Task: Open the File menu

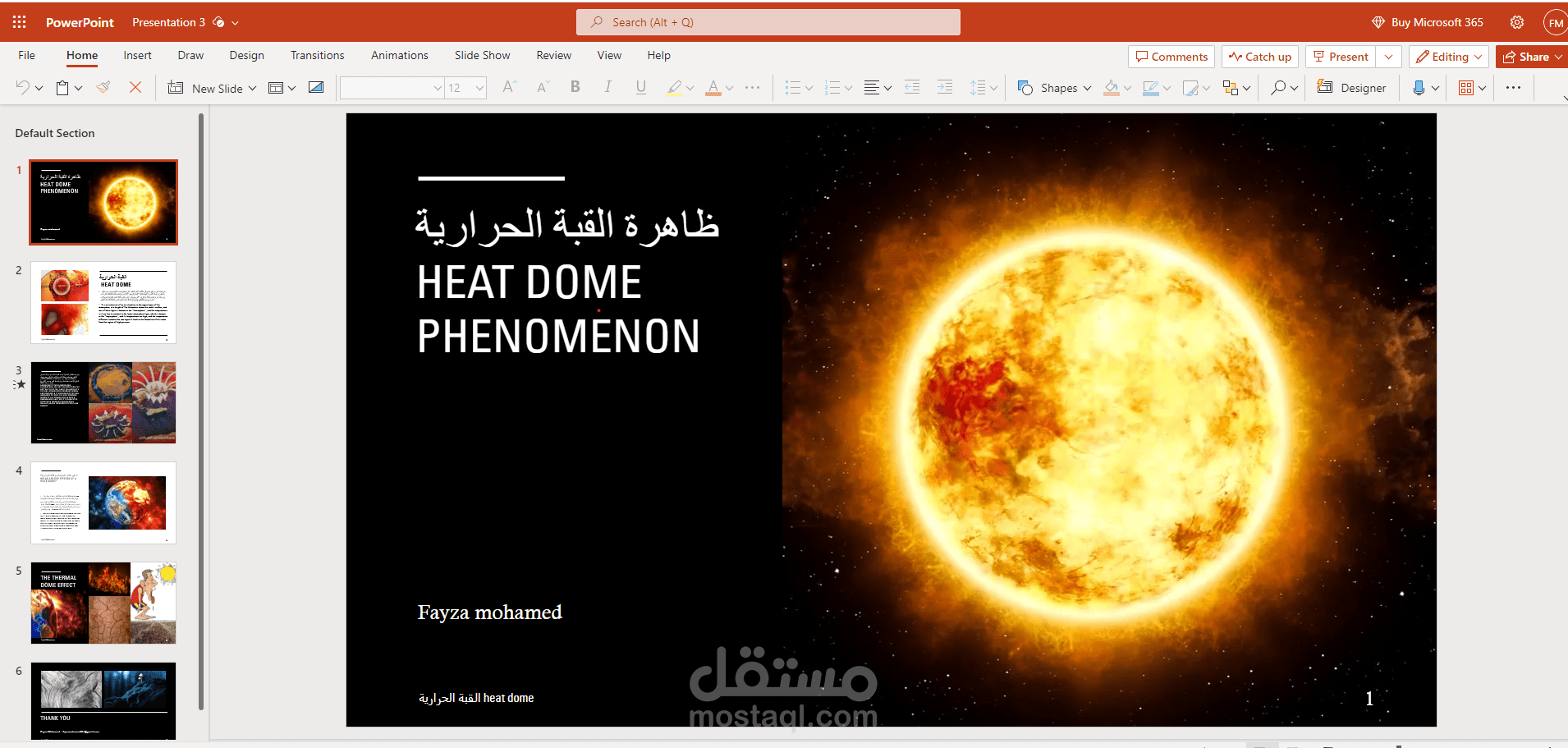Action: (x=26, y=55)
